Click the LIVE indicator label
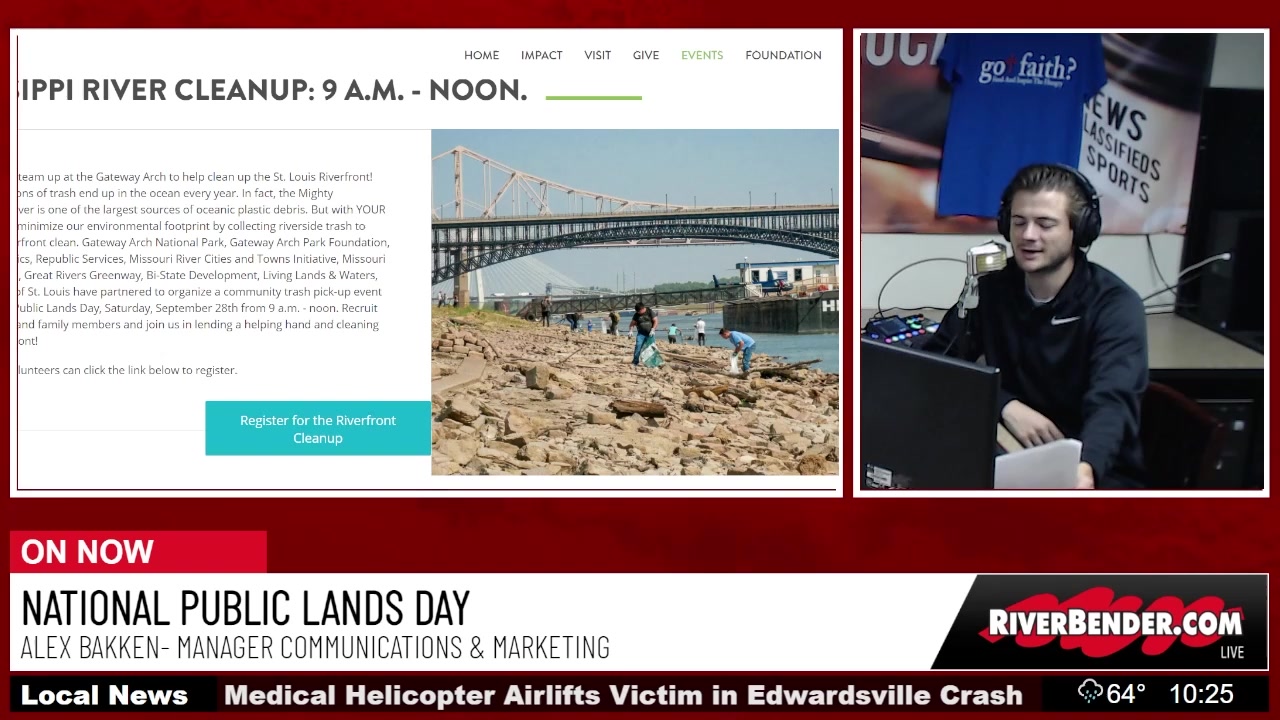Image resolution: width=1280 pixels, height=720 pixels. (x=1232, y=653)
